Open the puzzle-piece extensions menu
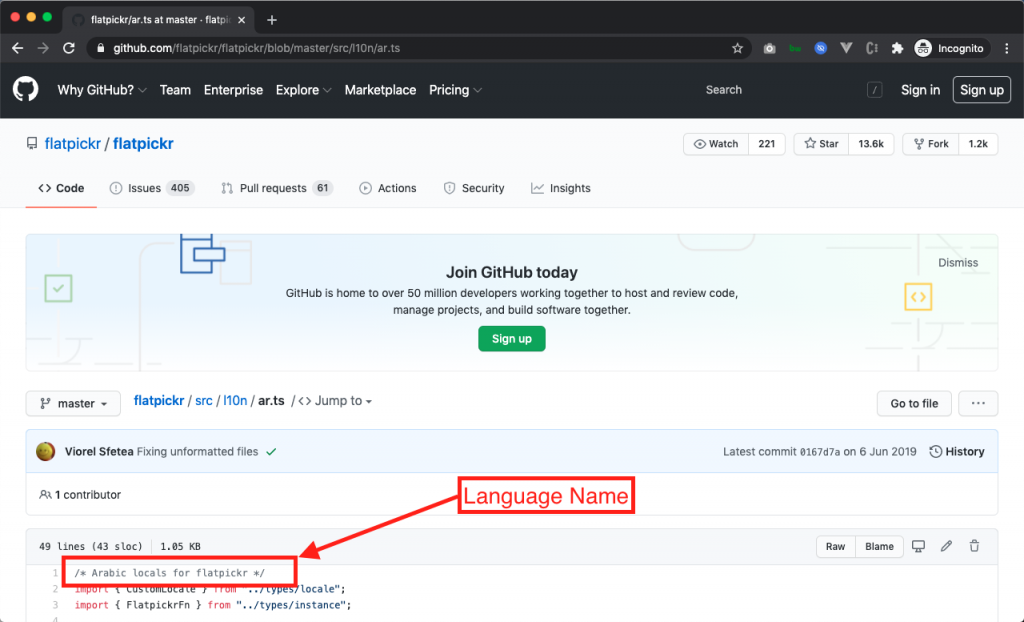1024x622 pixels. (897, 48)
